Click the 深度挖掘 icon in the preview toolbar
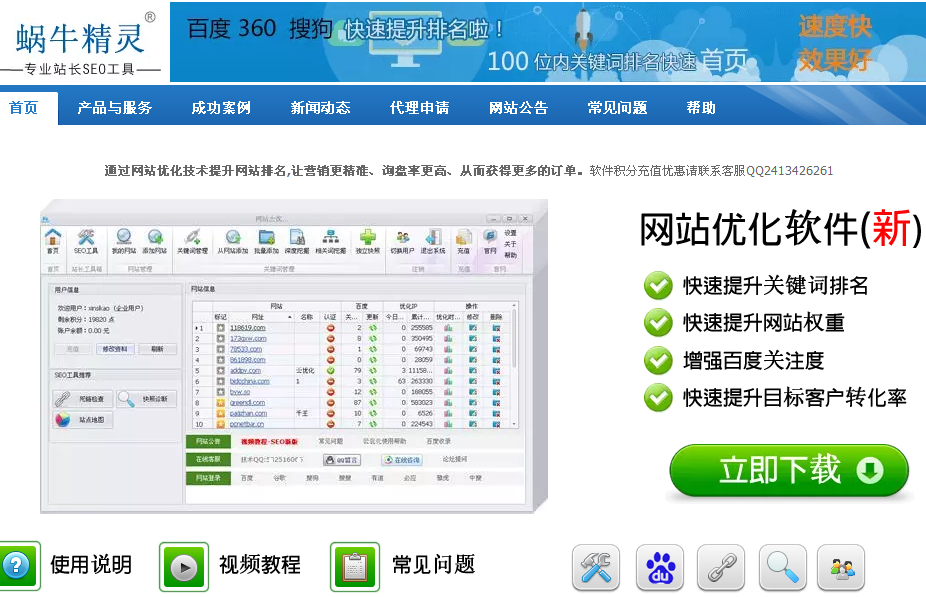926x597 pixels. click(x=297, y=241)
